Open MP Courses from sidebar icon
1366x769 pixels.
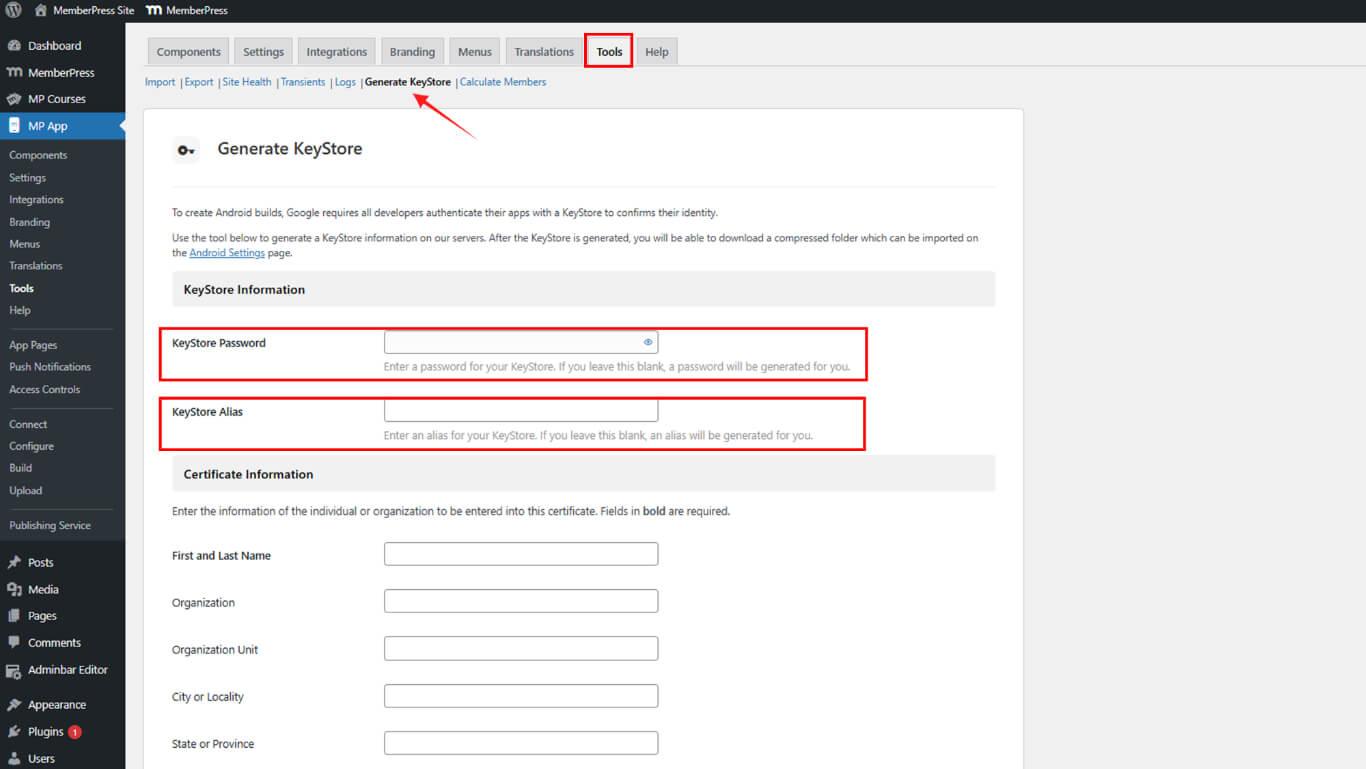pyautogui.click(x=14, y=99)
